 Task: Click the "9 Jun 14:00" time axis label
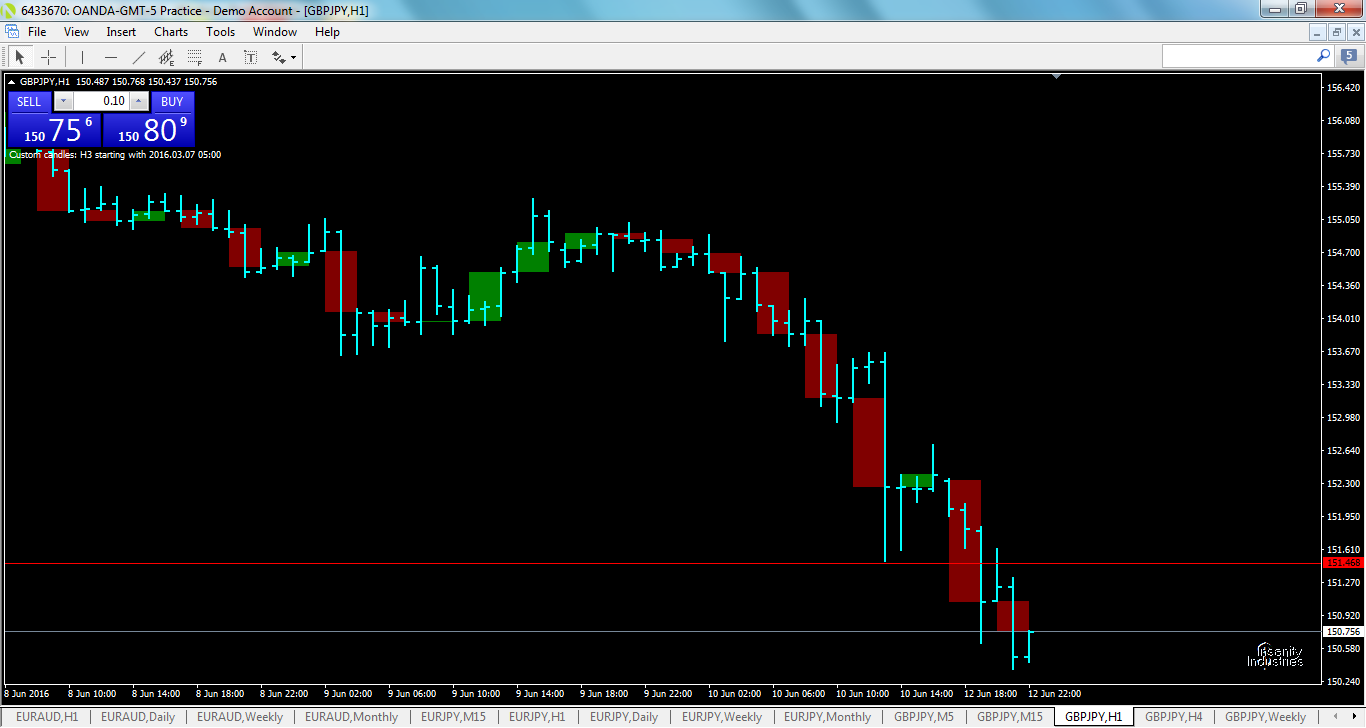(540, 693)
